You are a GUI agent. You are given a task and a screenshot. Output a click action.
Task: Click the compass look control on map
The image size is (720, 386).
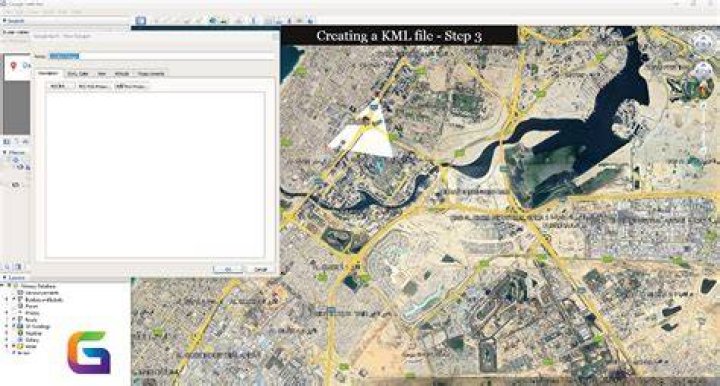tap(702, 44)
